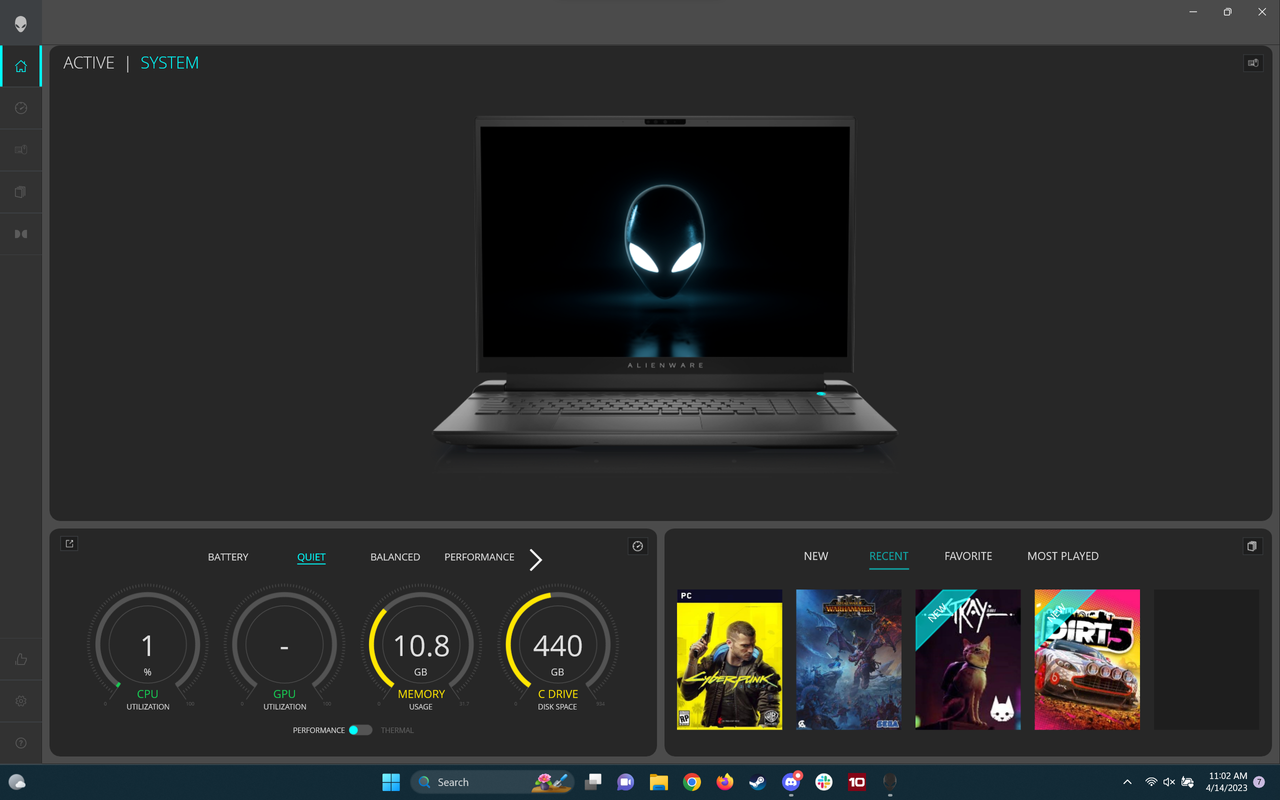Select the Quiet power mode
This screenshot has width=1280, height=800.
click(x=311, y=557)
